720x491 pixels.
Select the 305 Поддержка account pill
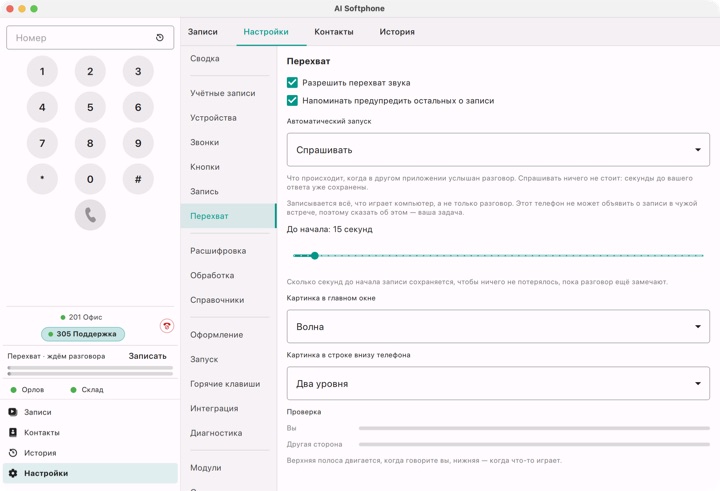pos(83,334)
